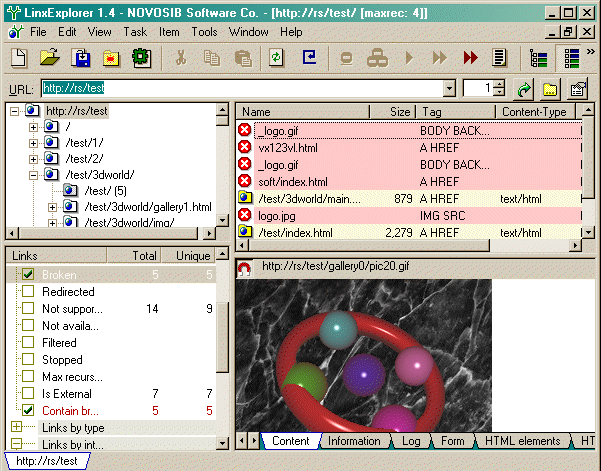The image size is (601, 471).
Task: Uncheck the Broken links checkbox
Action: (x=28, y=274)
